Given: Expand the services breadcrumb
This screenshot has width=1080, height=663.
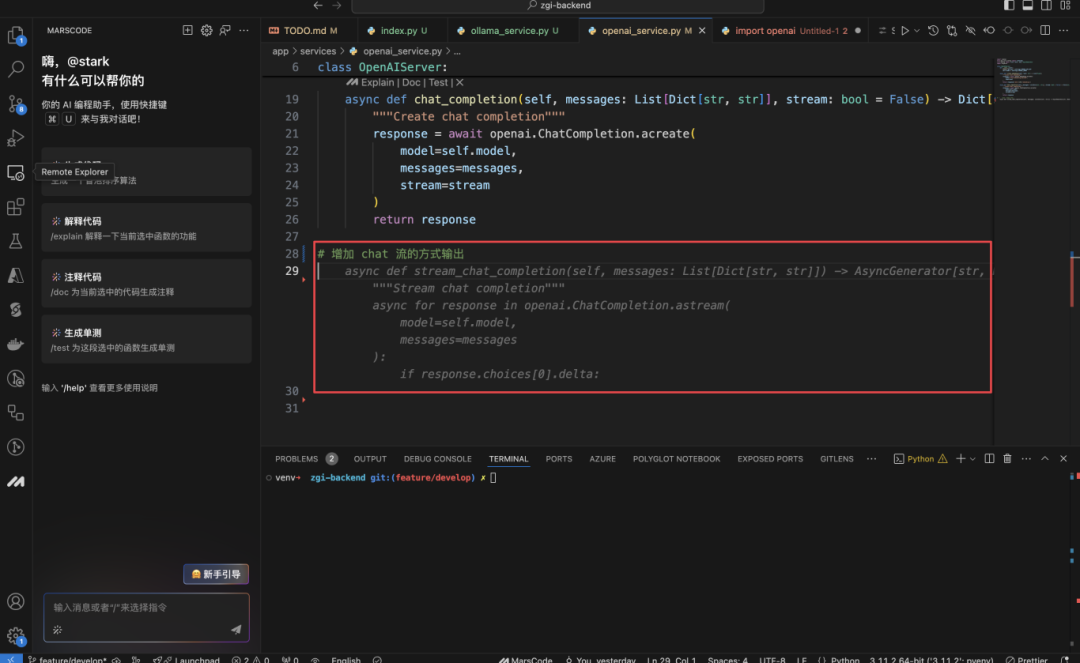Looking at the screenshot, I should (318, 51).
